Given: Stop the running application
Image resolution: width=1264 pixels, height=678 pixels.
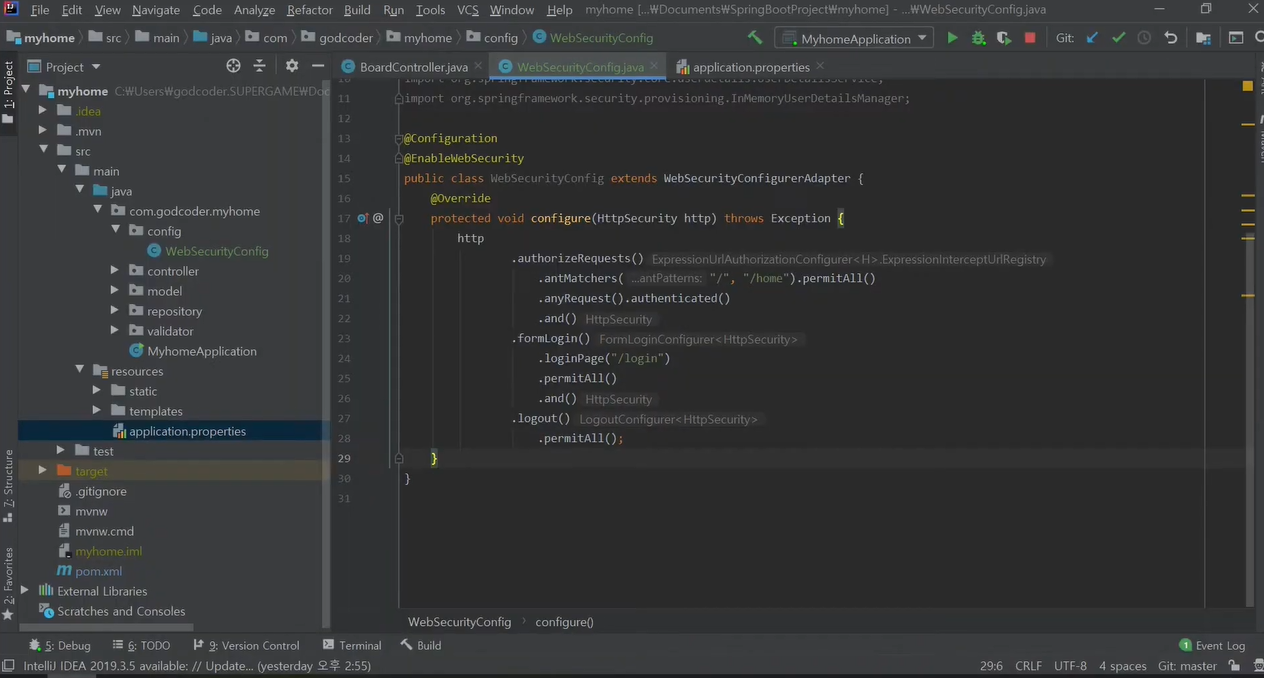Looking at the screenshot, I should coord(1030,38).
